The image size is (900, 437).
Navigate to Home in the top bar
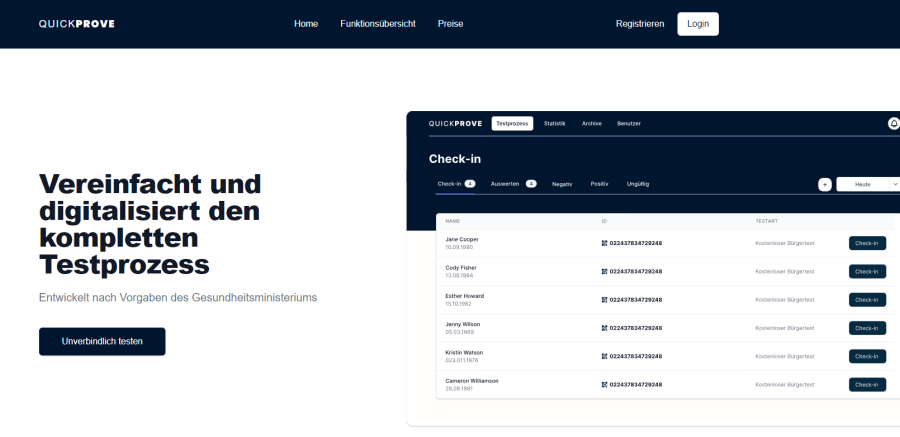pos(306,24)
